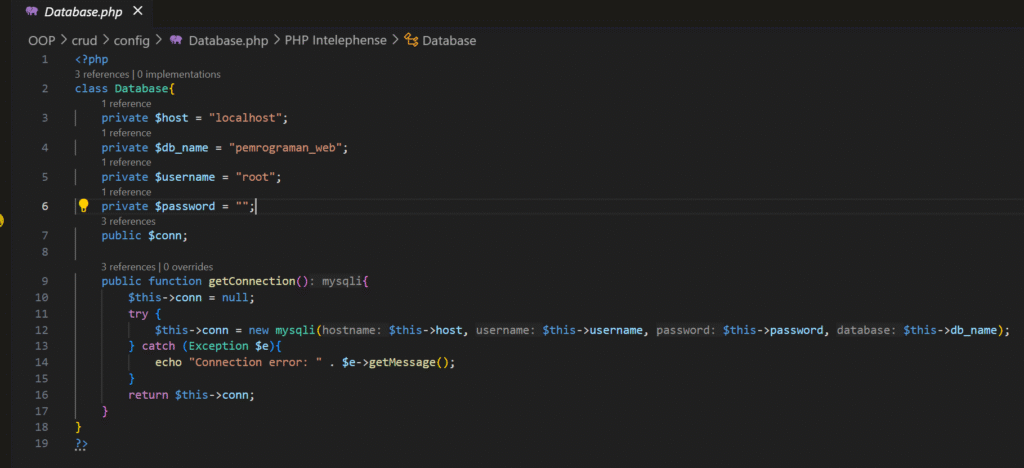Click PHP Intelephense breadcrumb item
The image size is (1024, 468).
point(335,40)
